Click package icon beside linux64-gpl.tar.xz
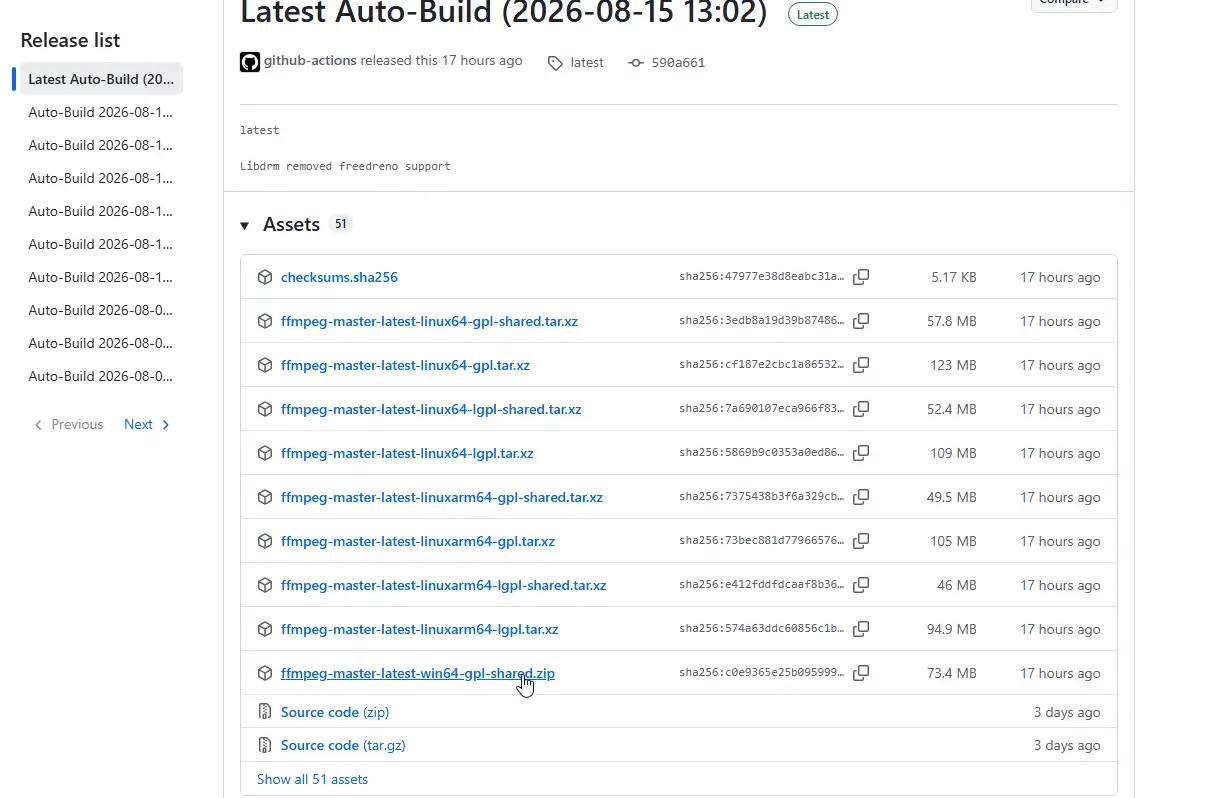Screen dimensions: 1224x798 (265, 365)
